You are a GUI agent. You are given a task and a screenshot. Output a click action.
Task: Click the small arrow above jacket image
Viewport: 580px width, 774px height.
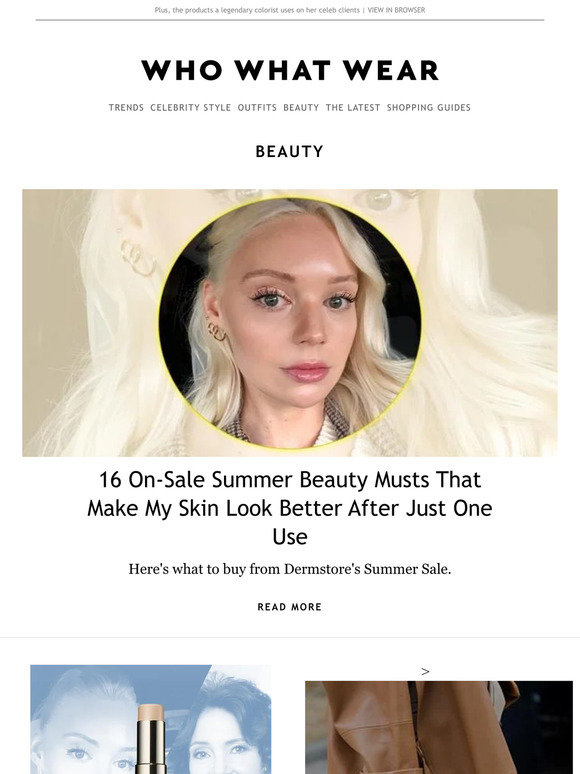[x=425, y=671]
